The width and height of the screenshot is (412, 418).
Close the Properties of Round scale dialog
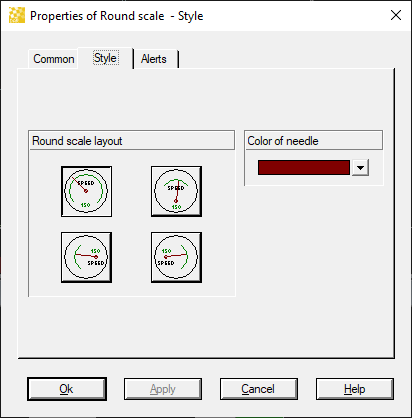[396, 15]
